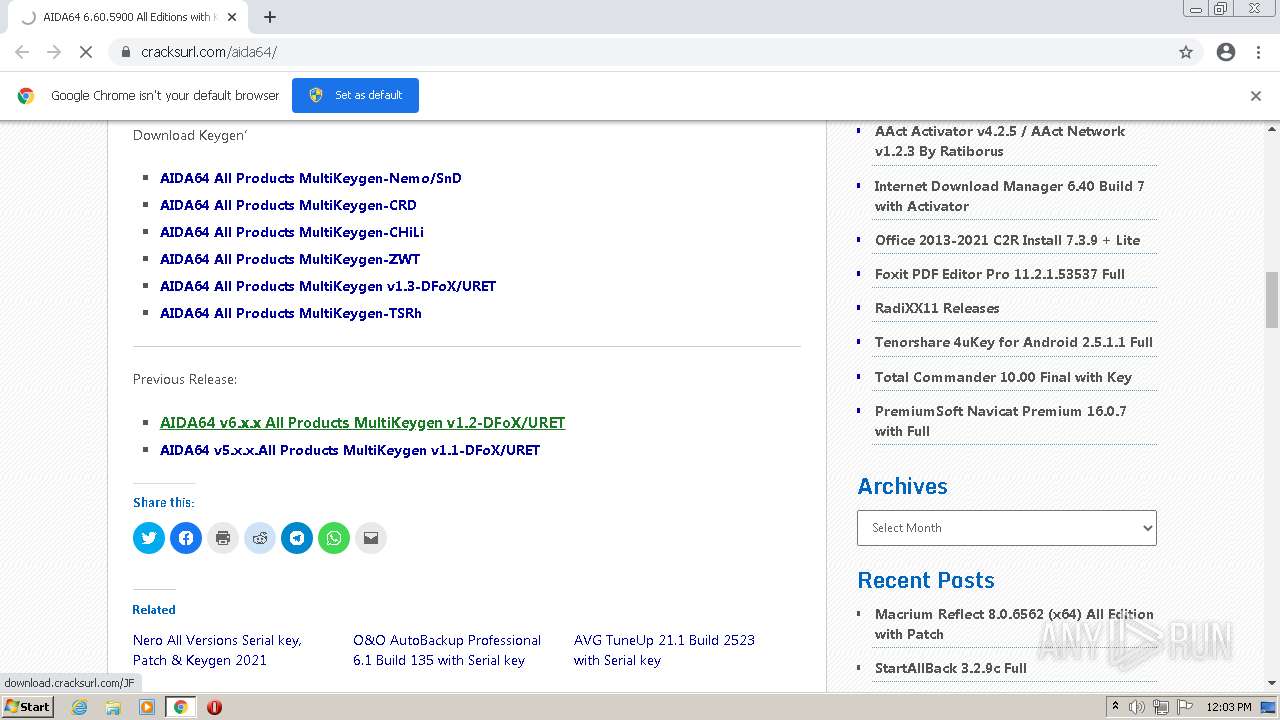Click the address bar URL

point(209,52)
